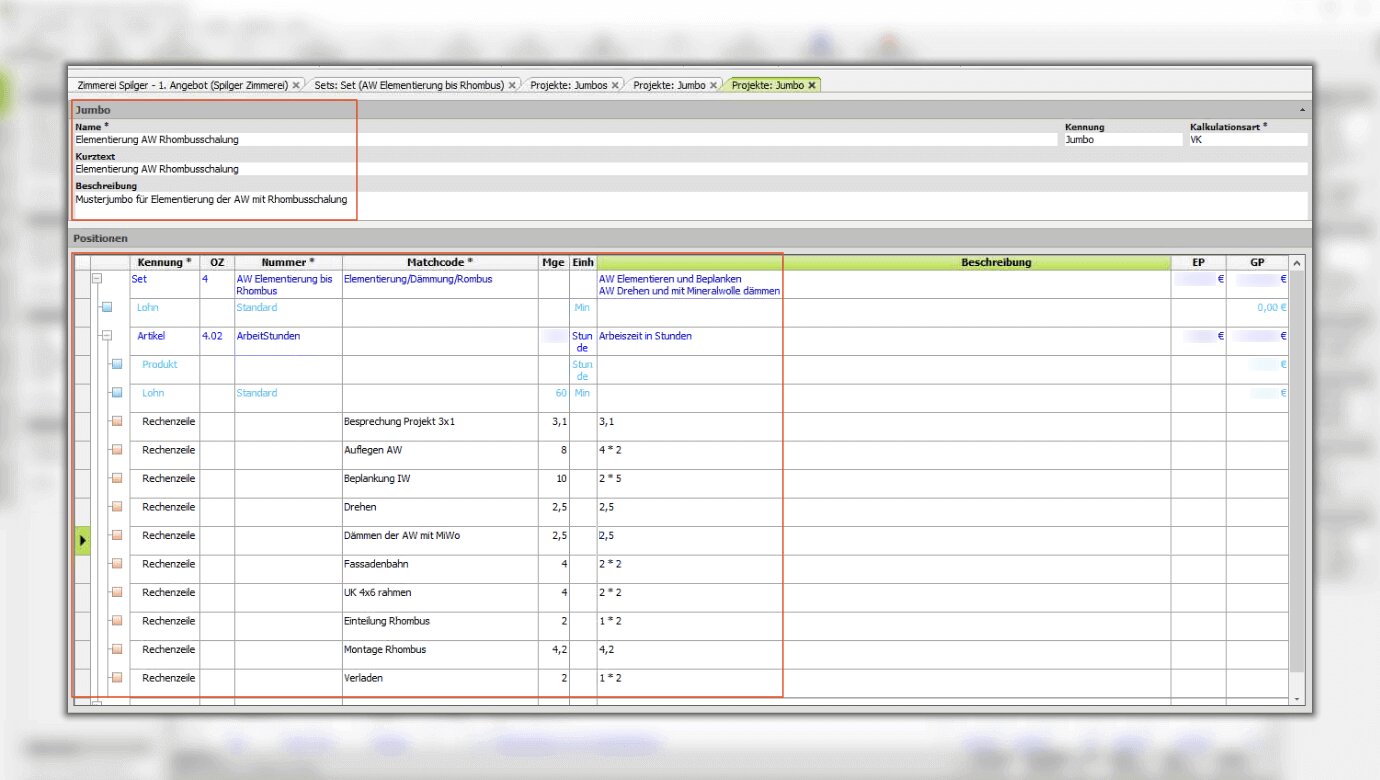1380x780 pixels.
Task: Click the orange icon of the Verladen row
Action: (x=117, y=678)
